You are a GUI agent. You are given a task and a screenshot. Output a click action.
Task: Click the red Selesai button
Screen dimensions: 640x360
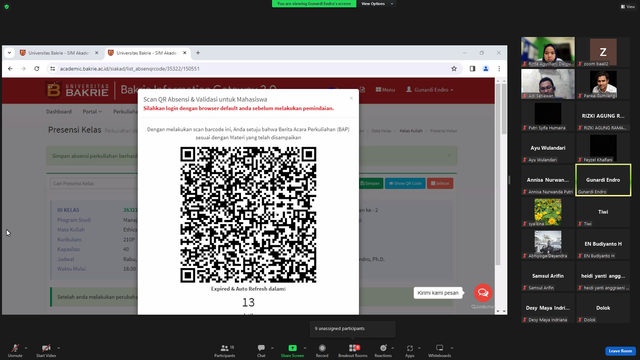click(x=440, y=183)
